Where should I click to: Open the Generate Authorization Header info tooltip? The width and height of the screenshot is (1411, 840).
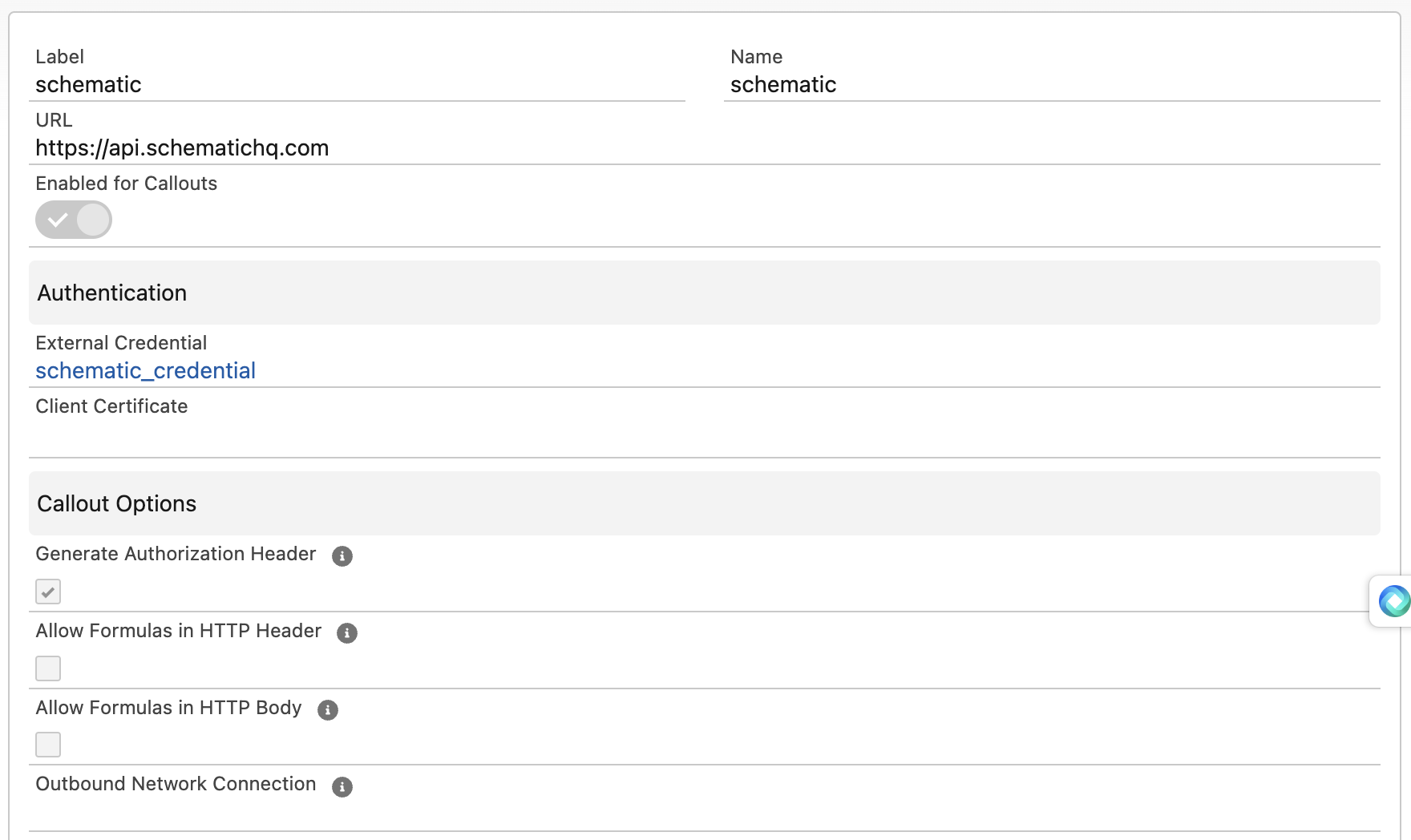coord(342,556)
